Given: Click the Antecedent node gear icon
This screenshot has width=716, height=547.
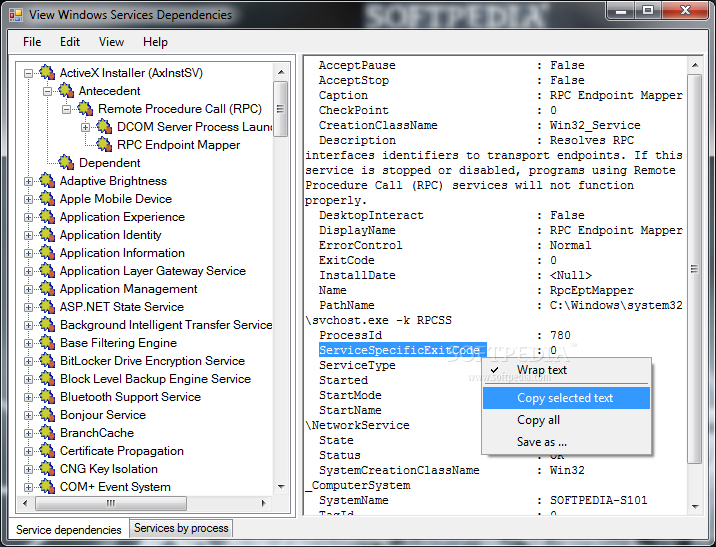Looking at the screenshot, I should point(66,90).
